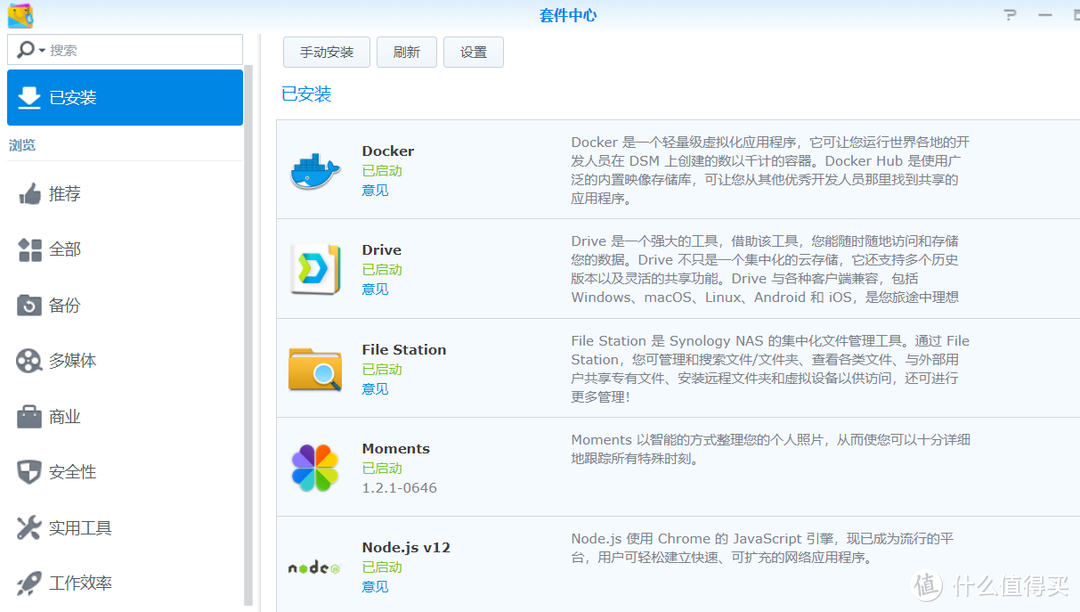Select the Moments colorful flower icon
Screen dimensions: 1080x612
pyautogui.click(x=315, y=468)
